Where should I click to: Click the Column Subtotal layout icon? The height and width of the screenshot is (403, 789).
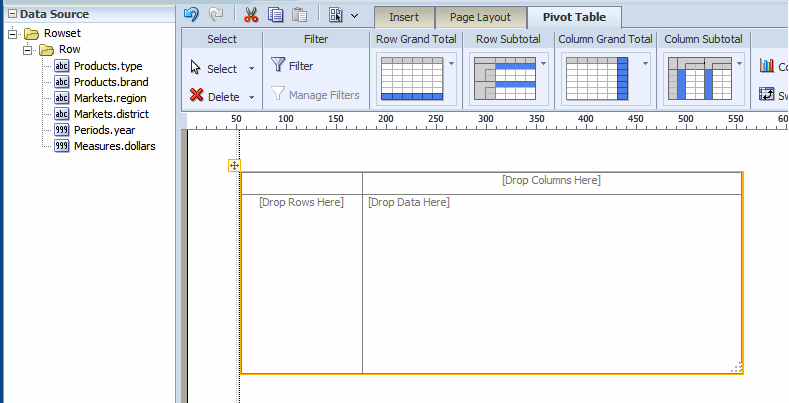click(700, 78)
